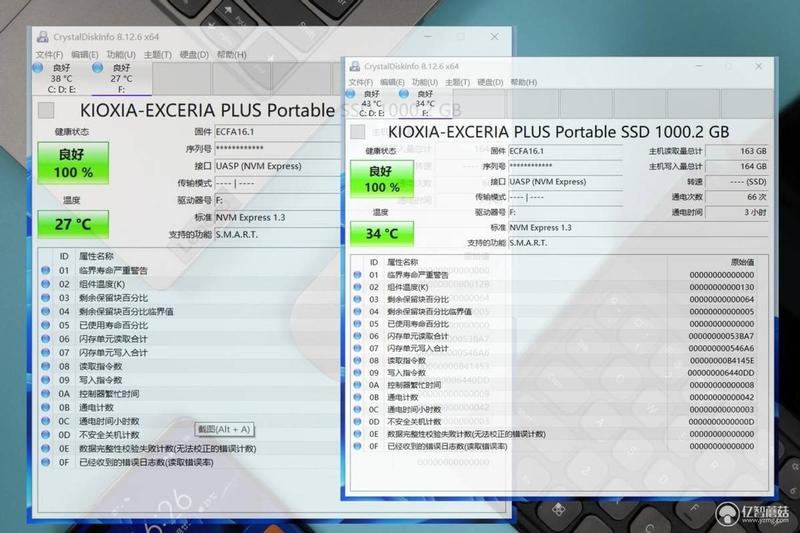Select the 27 °C F: disk tab
800x533 pixels.
pos(121,79)
